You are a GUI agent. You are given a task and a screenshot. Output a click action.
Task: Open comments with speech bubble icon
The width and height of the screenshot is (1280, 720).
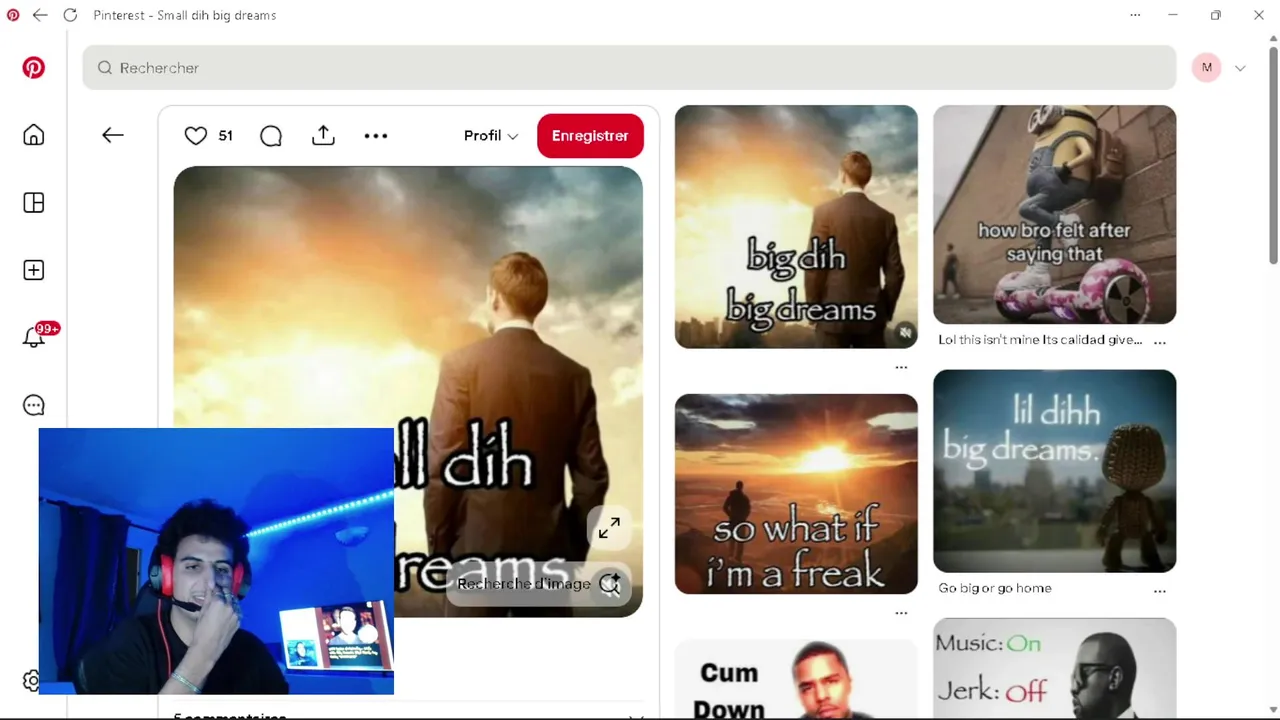click(x=271, y=136)
